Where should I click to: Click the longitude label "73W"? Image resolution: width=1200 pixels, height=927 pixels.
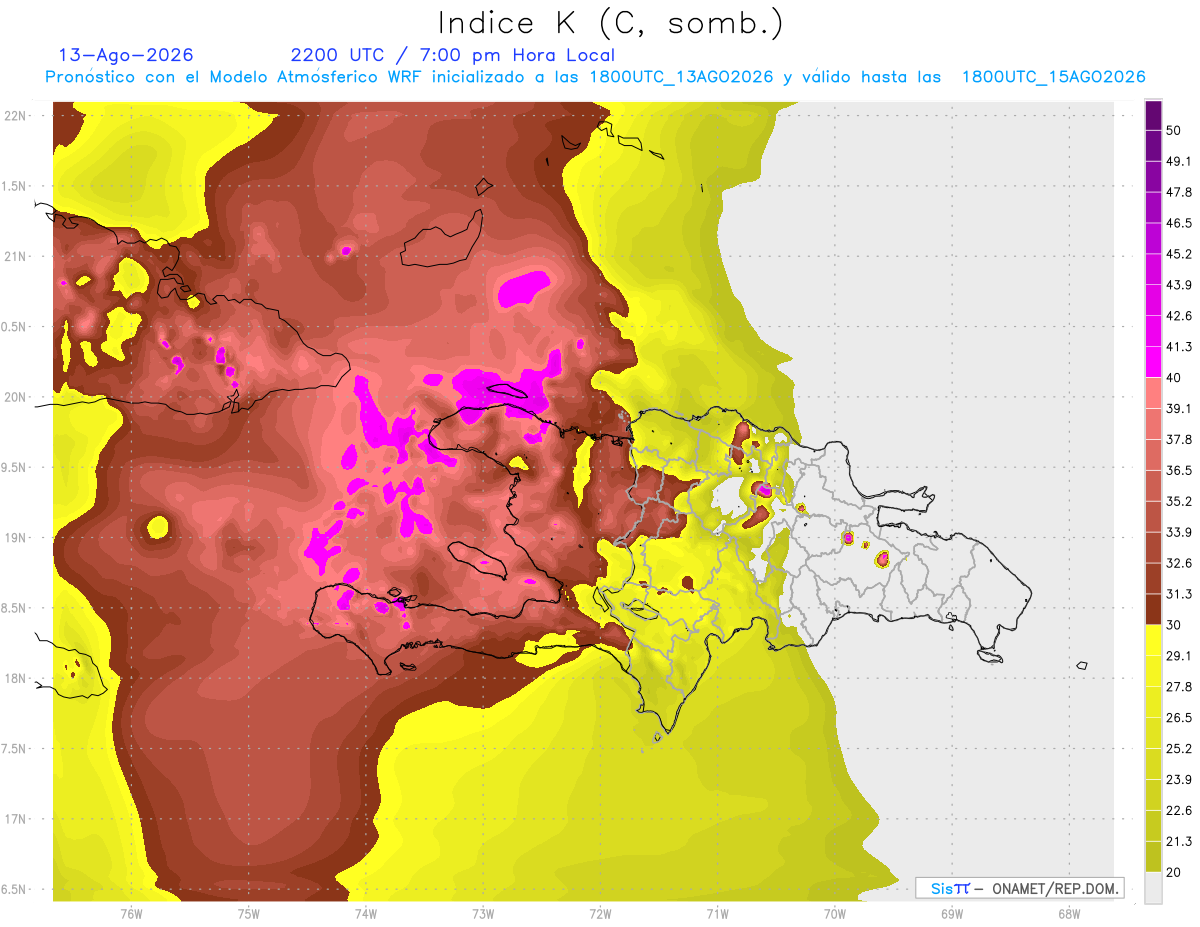483,913
